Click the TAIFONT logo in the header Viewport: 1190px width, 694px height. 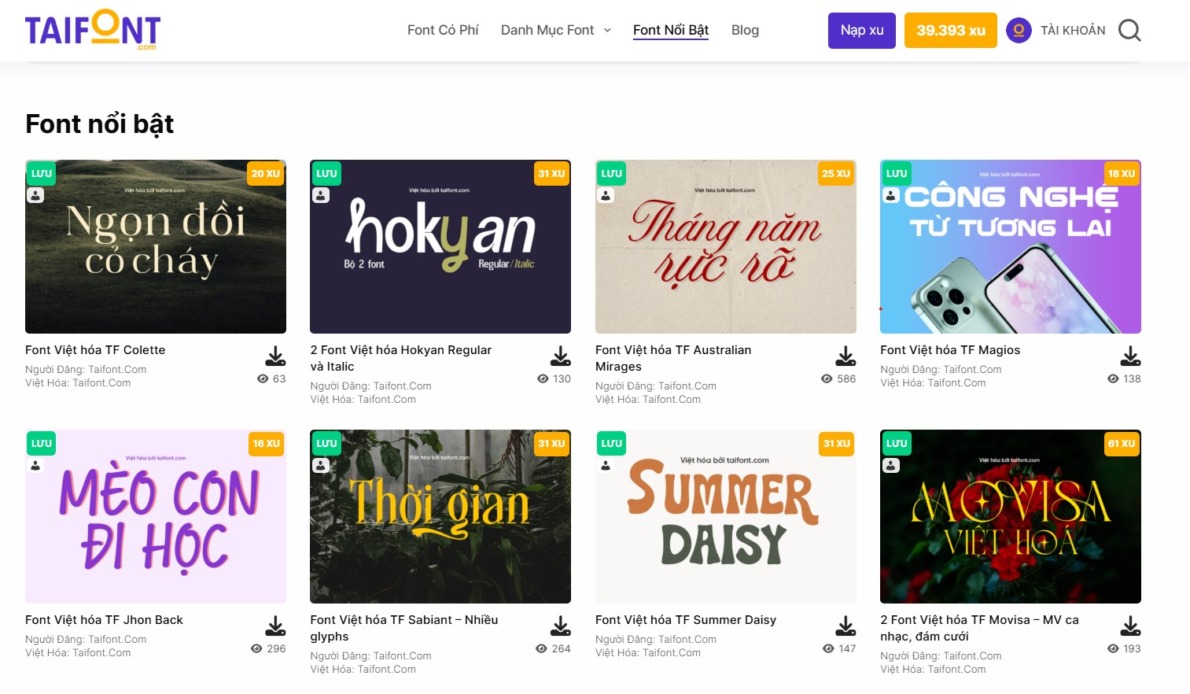(x=93, y=30)
